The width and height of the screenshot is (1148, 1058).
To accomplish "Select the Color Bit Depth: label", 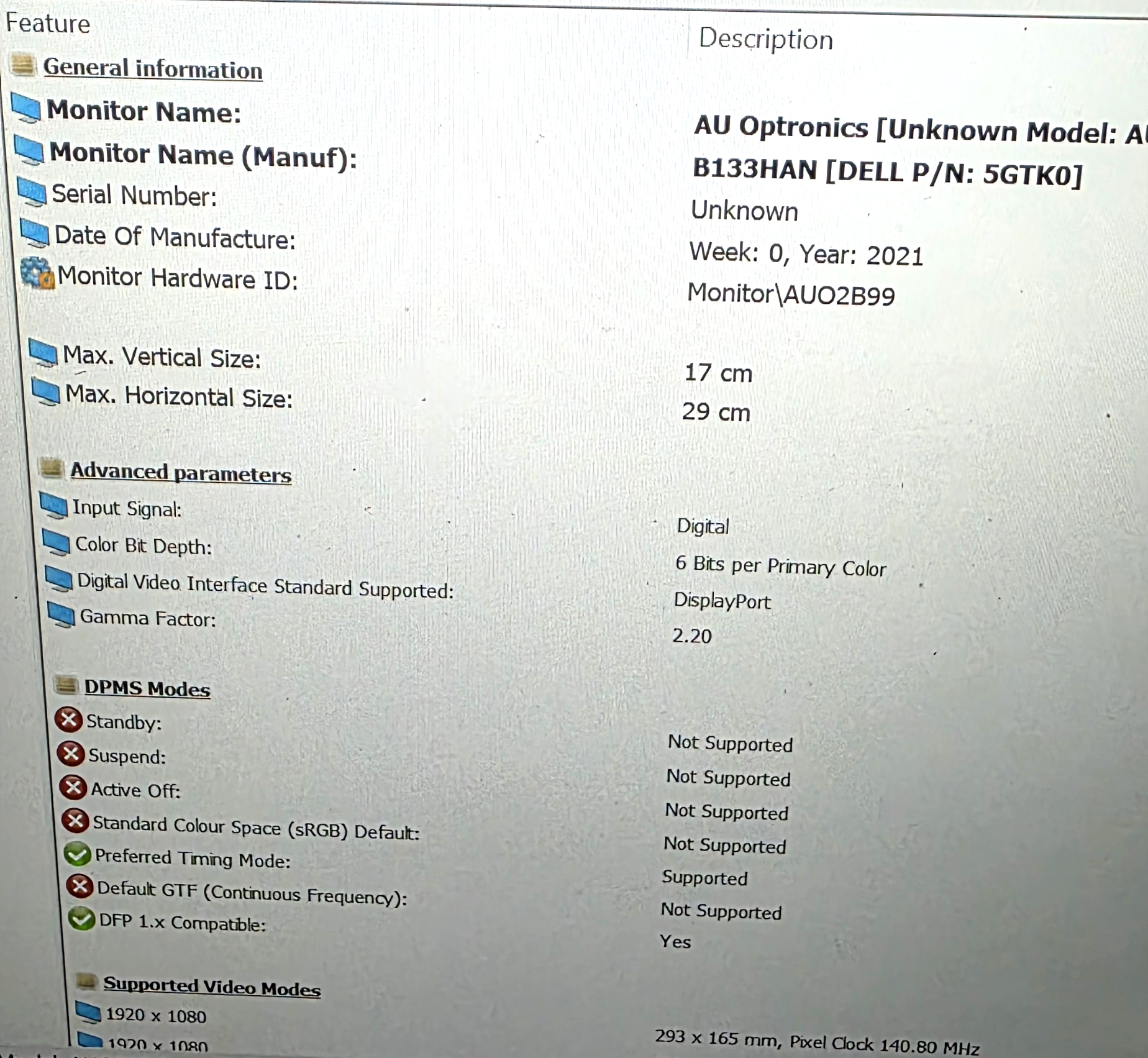I will pyautogui.click(x=143, y=545).
